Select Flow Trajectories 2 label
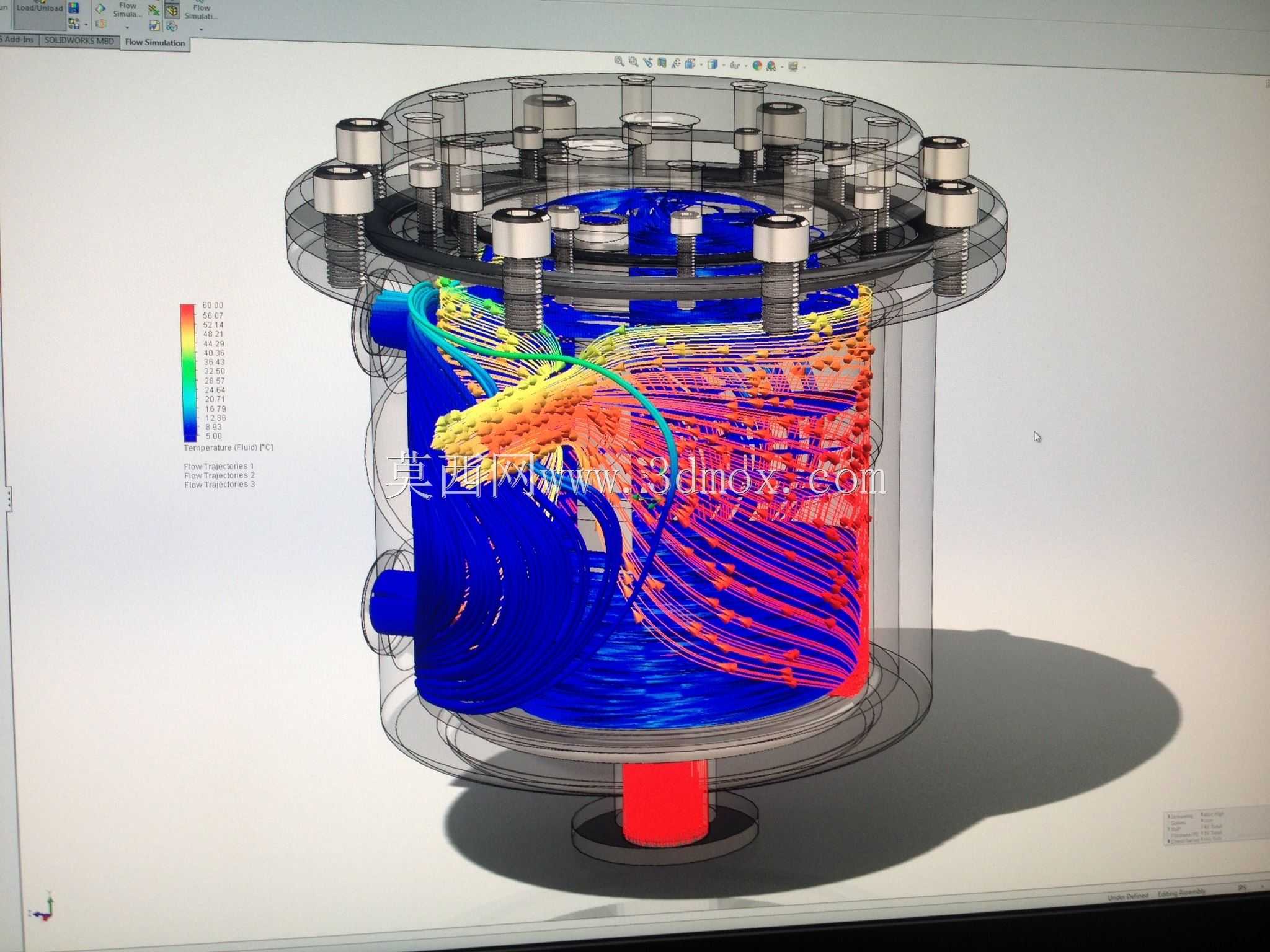This screenshot has height=952, width=1270. 219,475
